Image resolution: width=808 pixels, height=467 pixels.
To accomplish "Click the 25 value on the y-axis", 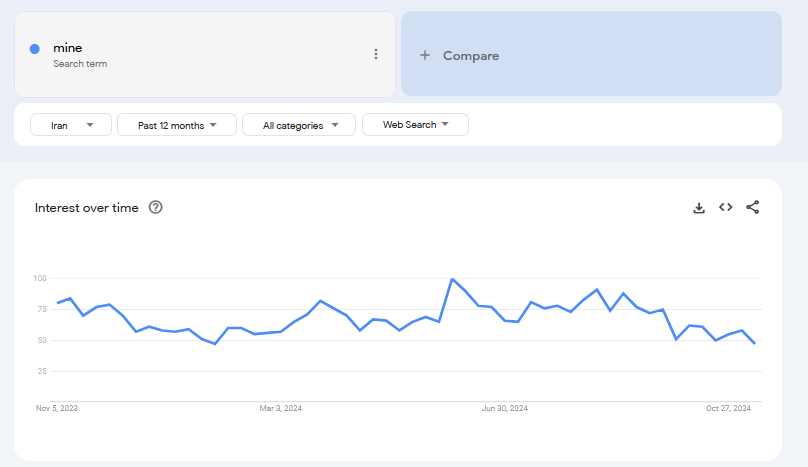I will pyautogui.click(x=42, y=371).
